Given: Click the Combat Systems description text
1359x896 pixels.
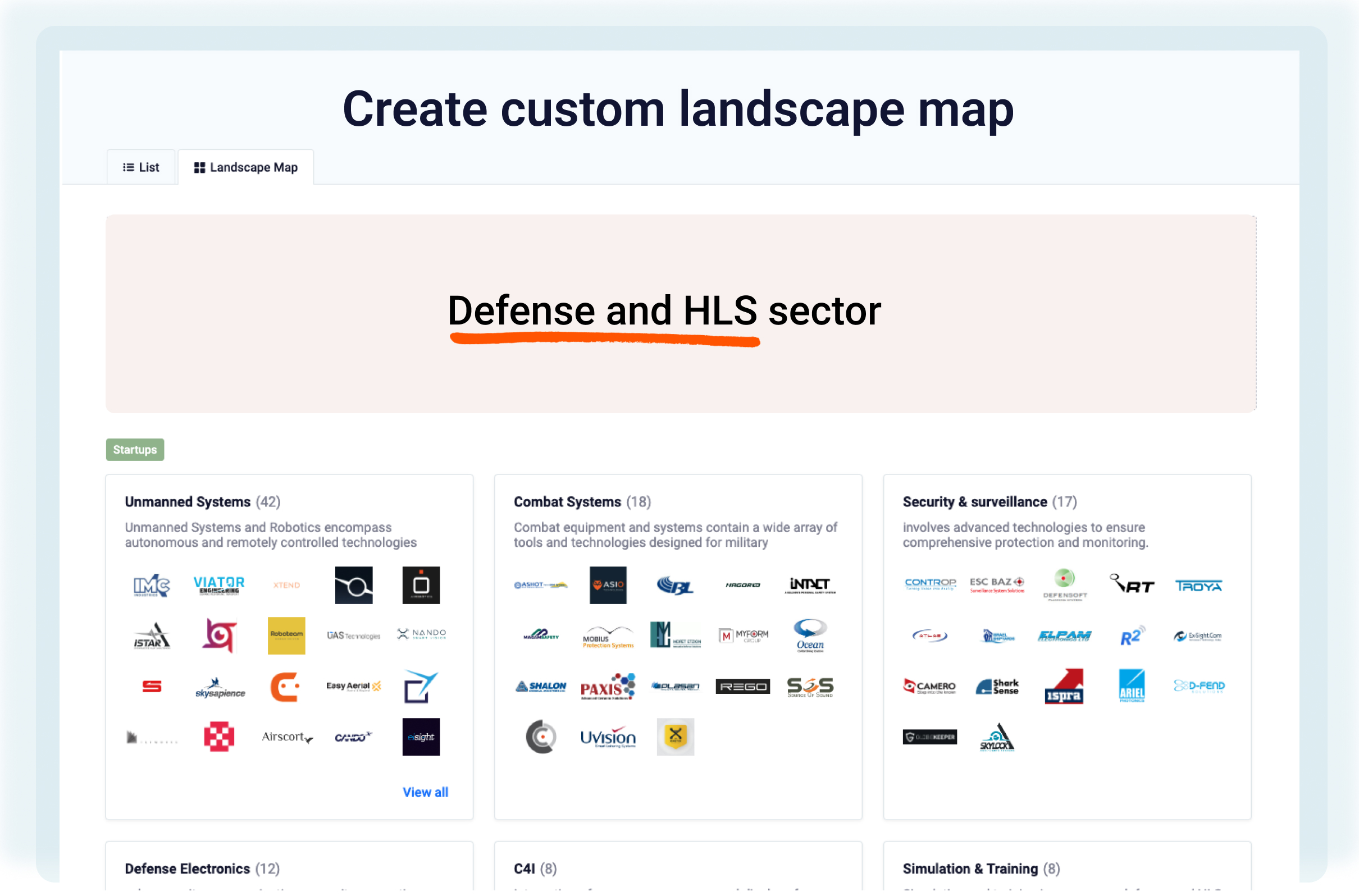Looking at the screenshot, I should pos(676,536).
